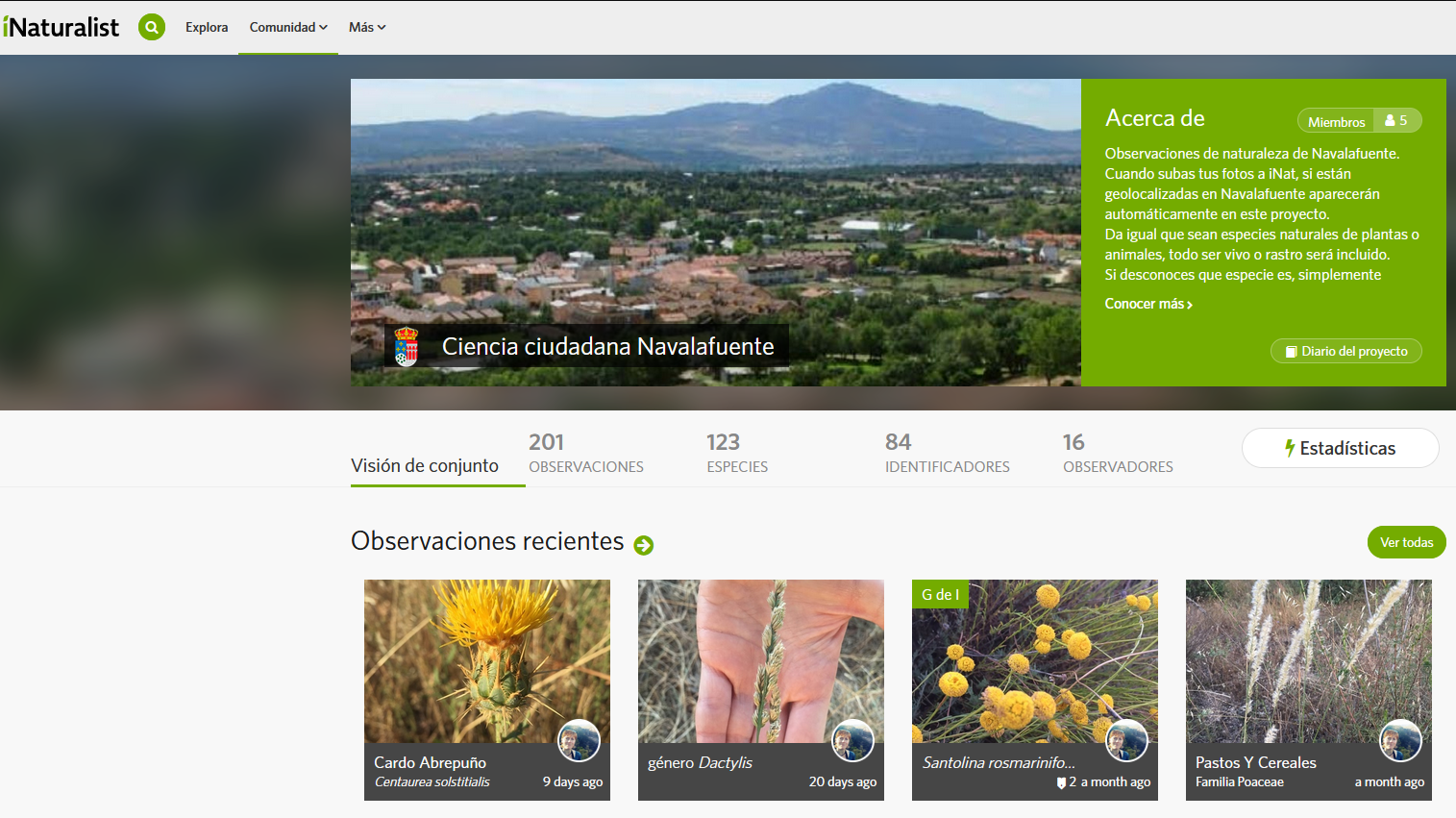Open the Santolina rosmarinifolia observation photo
Viewport: 1456px width, 818px height.
click(x=1034, y=660)
